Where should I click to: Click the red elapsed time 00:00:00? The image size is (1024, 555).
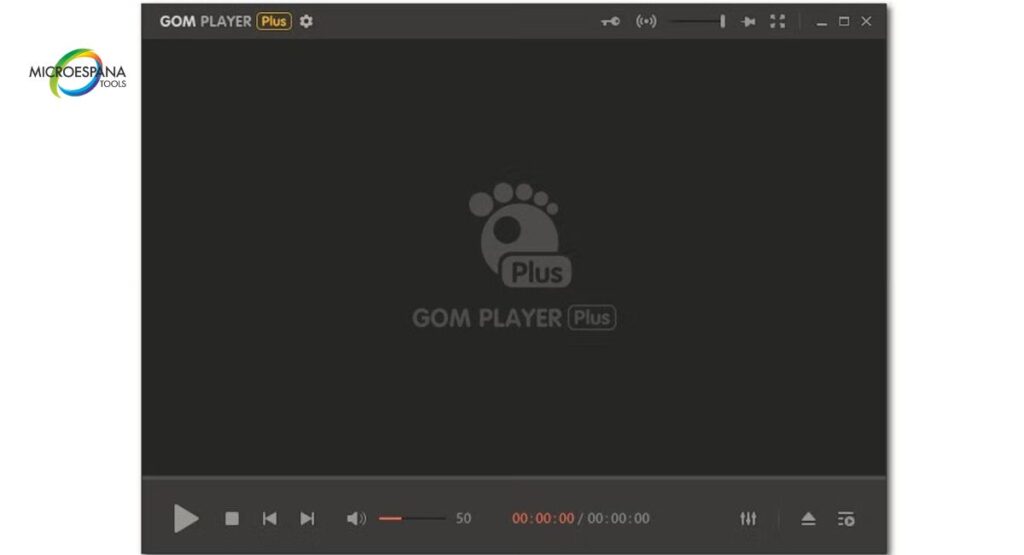(x=543, y=518)
